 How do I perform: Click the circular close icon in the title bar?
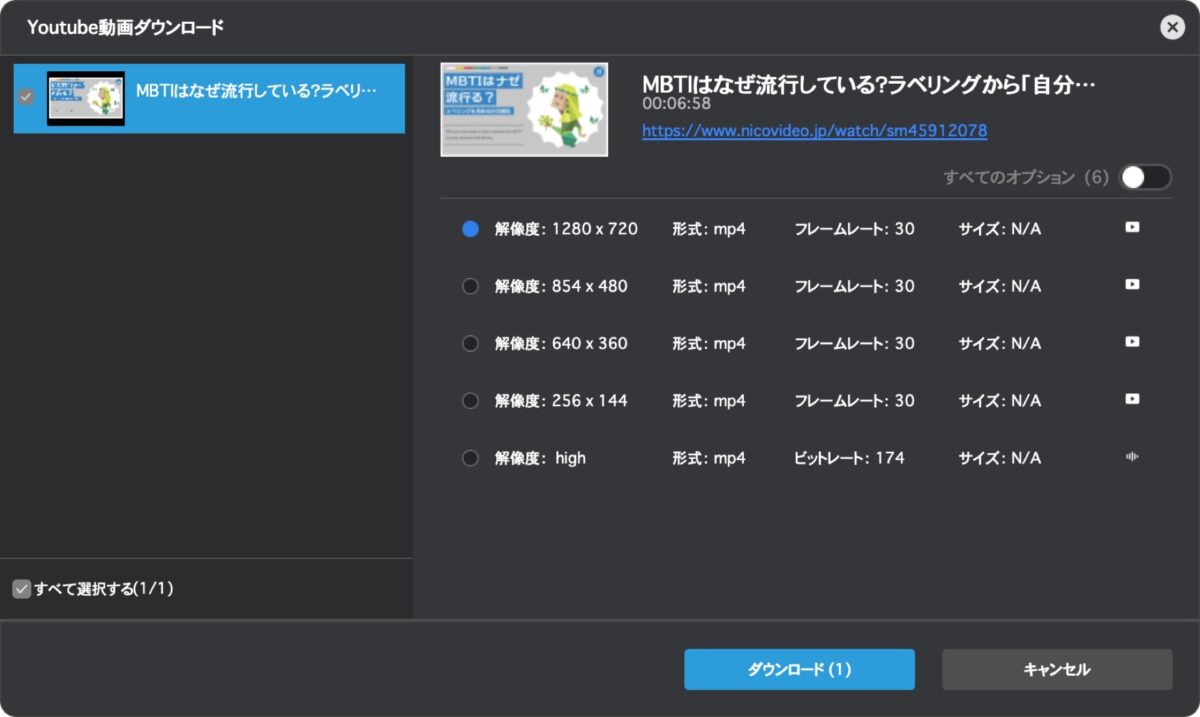(x=1172, y=27)
